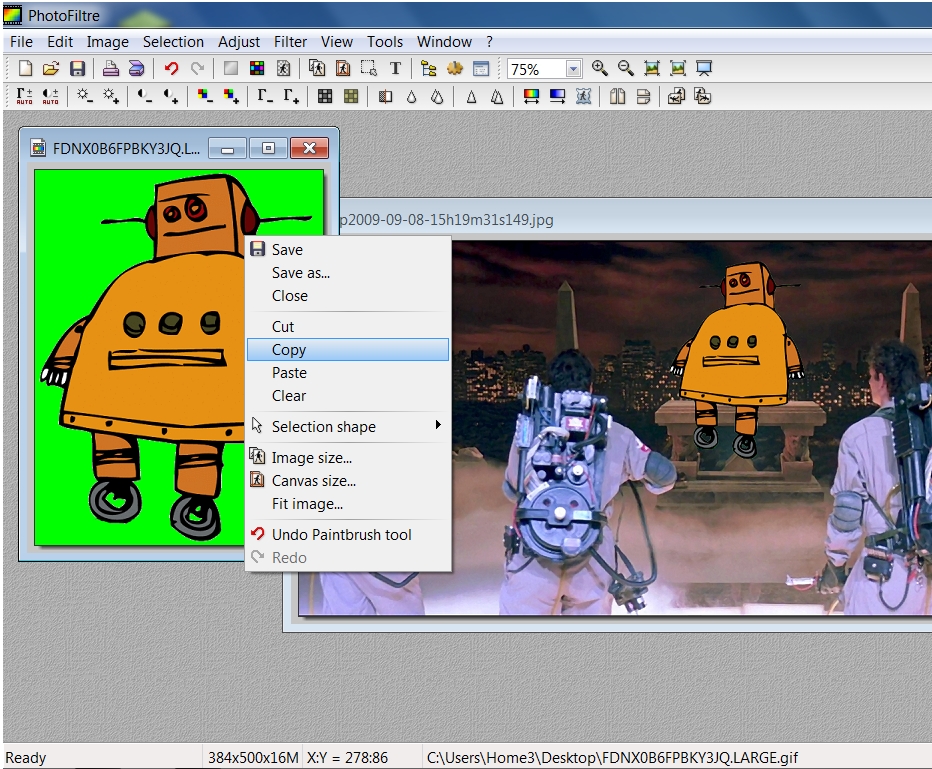Screen dimensions: 932x769
Task: Choose Copy in the context menu
Action: point(348,349)
